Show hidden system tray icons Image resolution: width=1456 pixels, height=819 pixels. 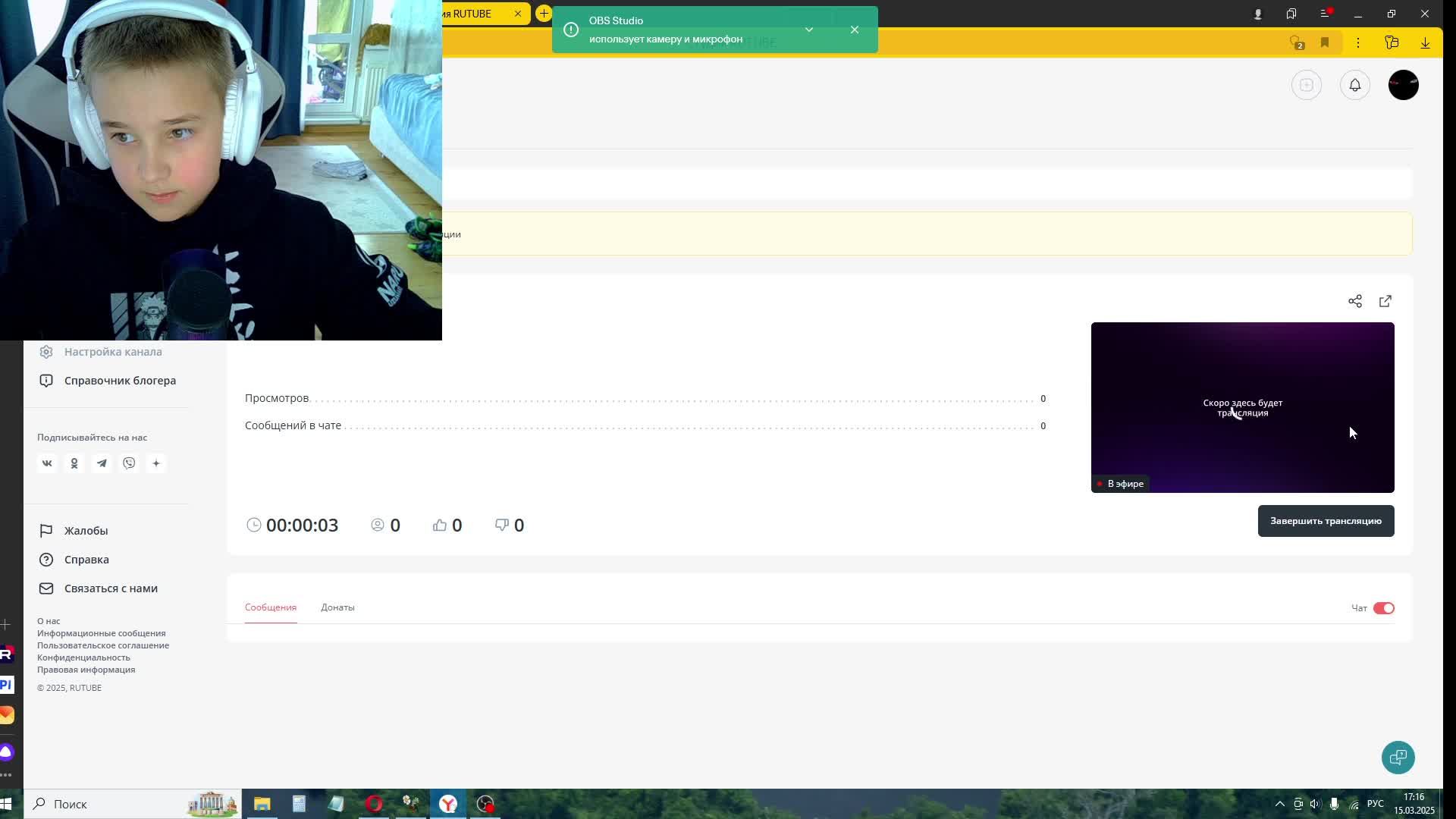coord(1280,804)
